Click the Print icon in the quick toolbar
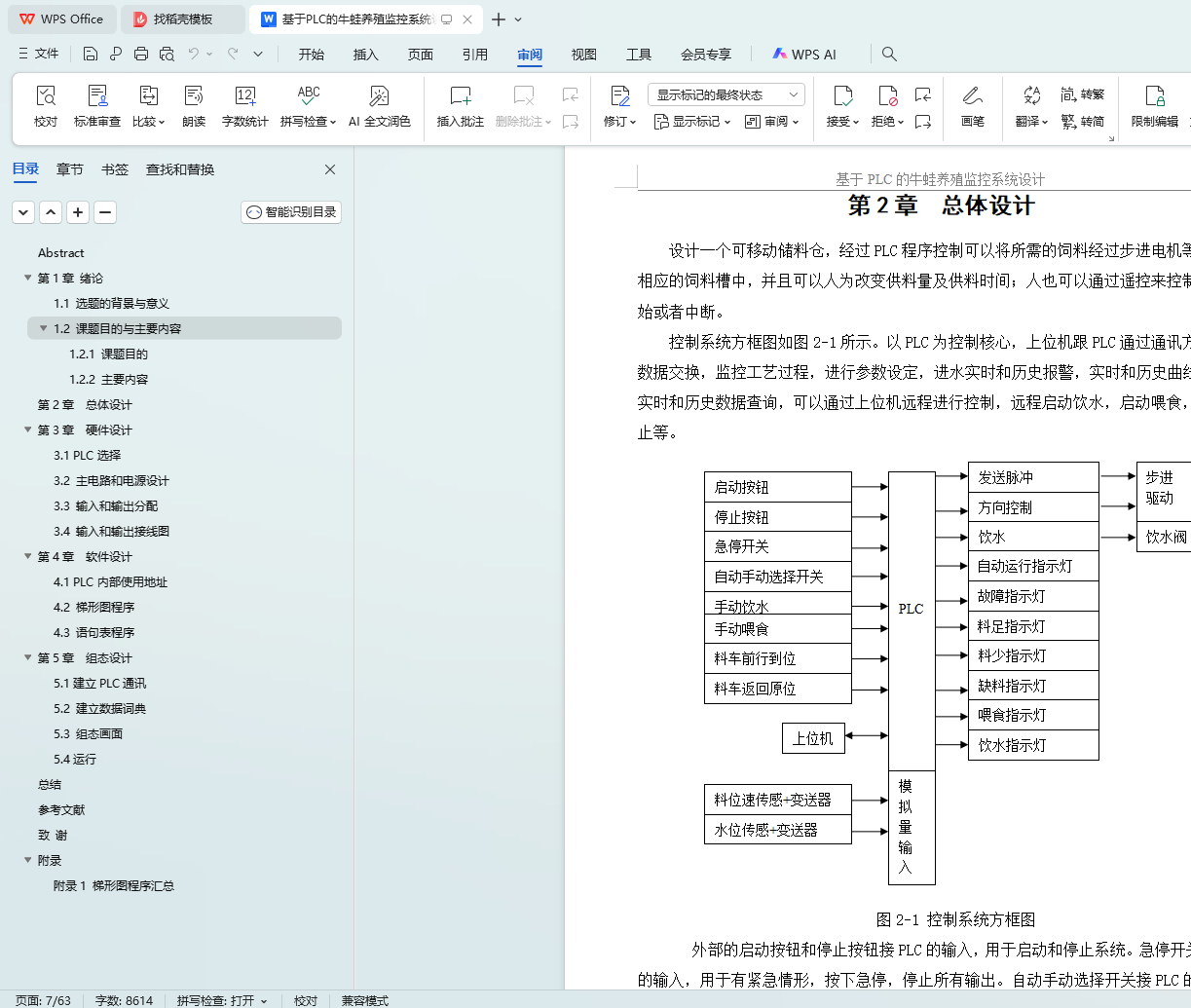1191x1008 pixels. [x=141, y=54]
